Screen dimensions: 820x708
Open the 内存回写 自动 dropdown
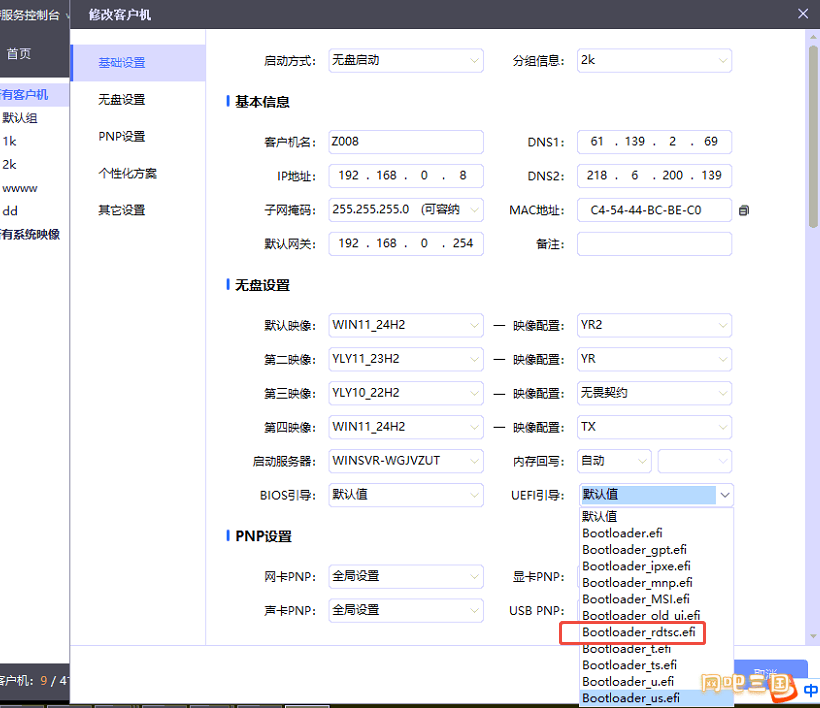[614, 461]
